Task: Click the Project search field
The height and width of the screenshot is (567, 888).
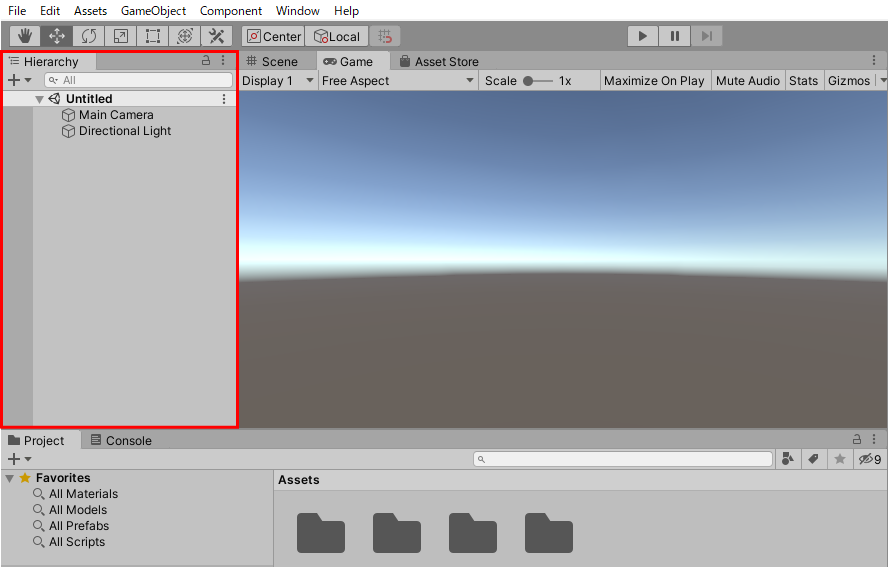Action: [623, 459]
